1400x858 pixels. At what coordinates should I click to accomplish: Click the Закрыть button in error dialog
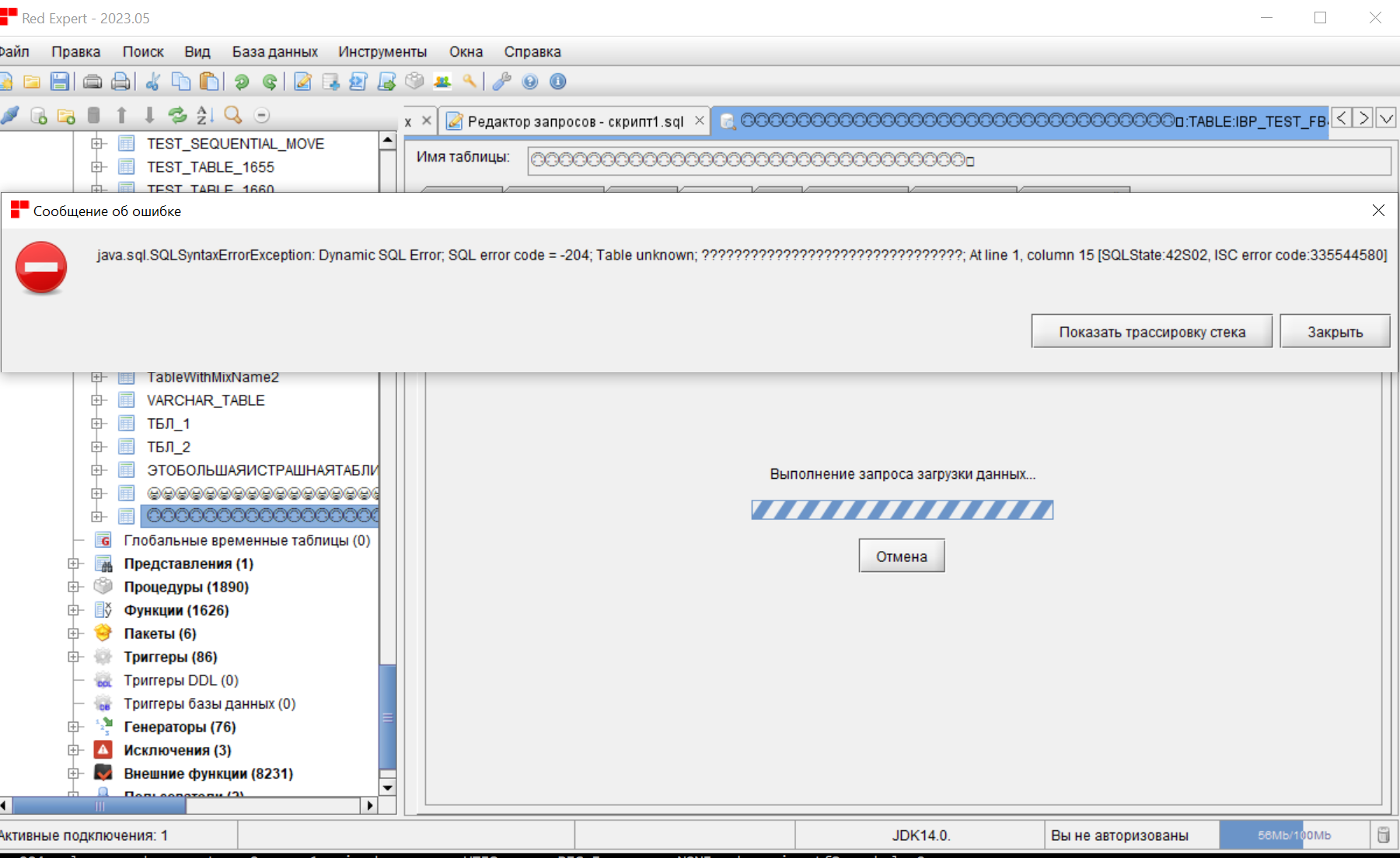(1335, 332)
